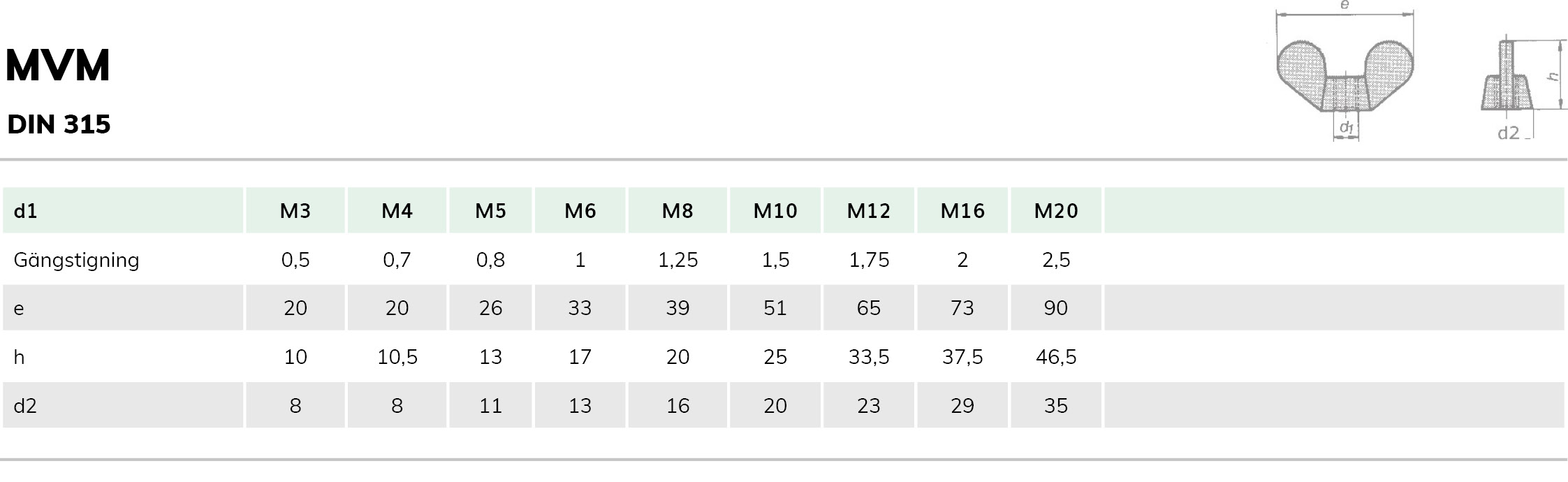The height and width of the screenshot is (482, 1568).
Task: Click the wing nut front view drawing
Action: click(x=1344, y=73)
